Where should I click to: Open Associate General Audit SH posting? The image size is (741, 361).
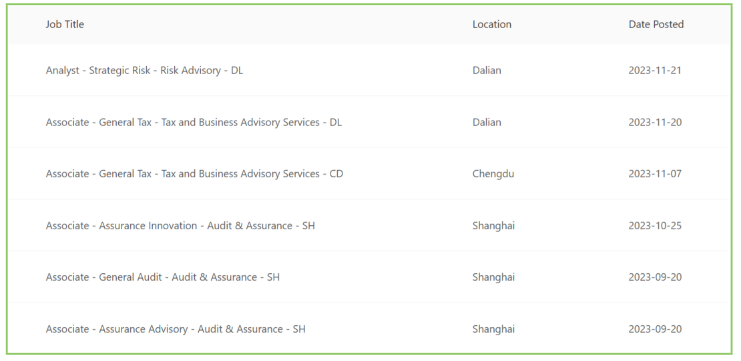point(163,277)
